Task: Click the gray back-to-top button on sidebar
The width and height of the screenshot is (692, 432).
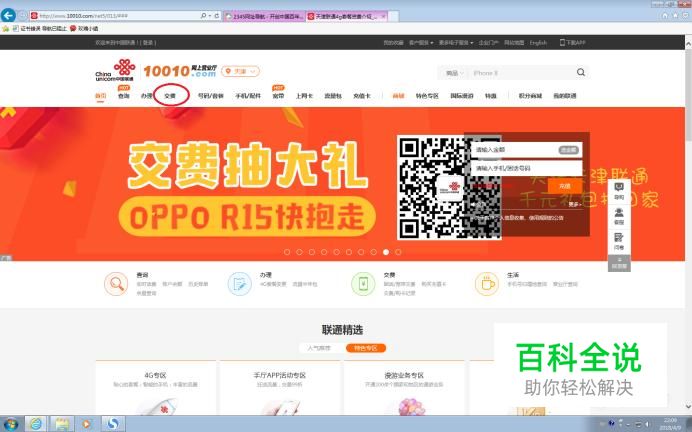Action: pyautogui.click(x=619, y=263)
